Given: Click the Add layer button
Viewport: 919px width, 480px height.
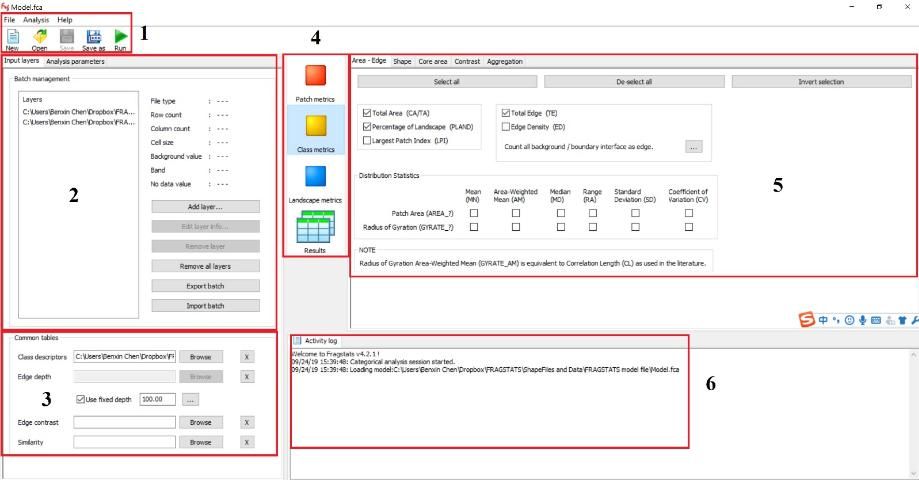Looking at the screenshot, I should click(x=205, y=207).
